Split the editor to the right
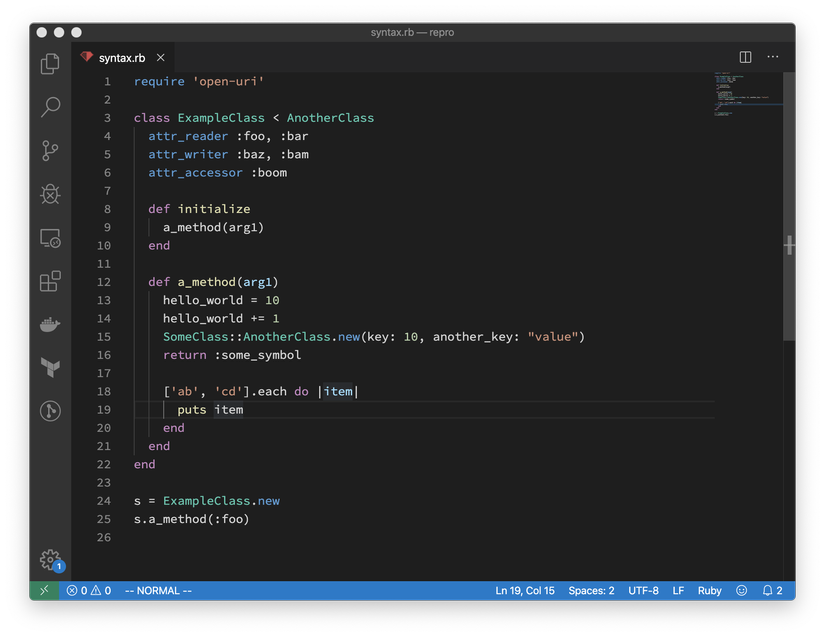The width and height of the screenshot is (825, 637). 745,58
